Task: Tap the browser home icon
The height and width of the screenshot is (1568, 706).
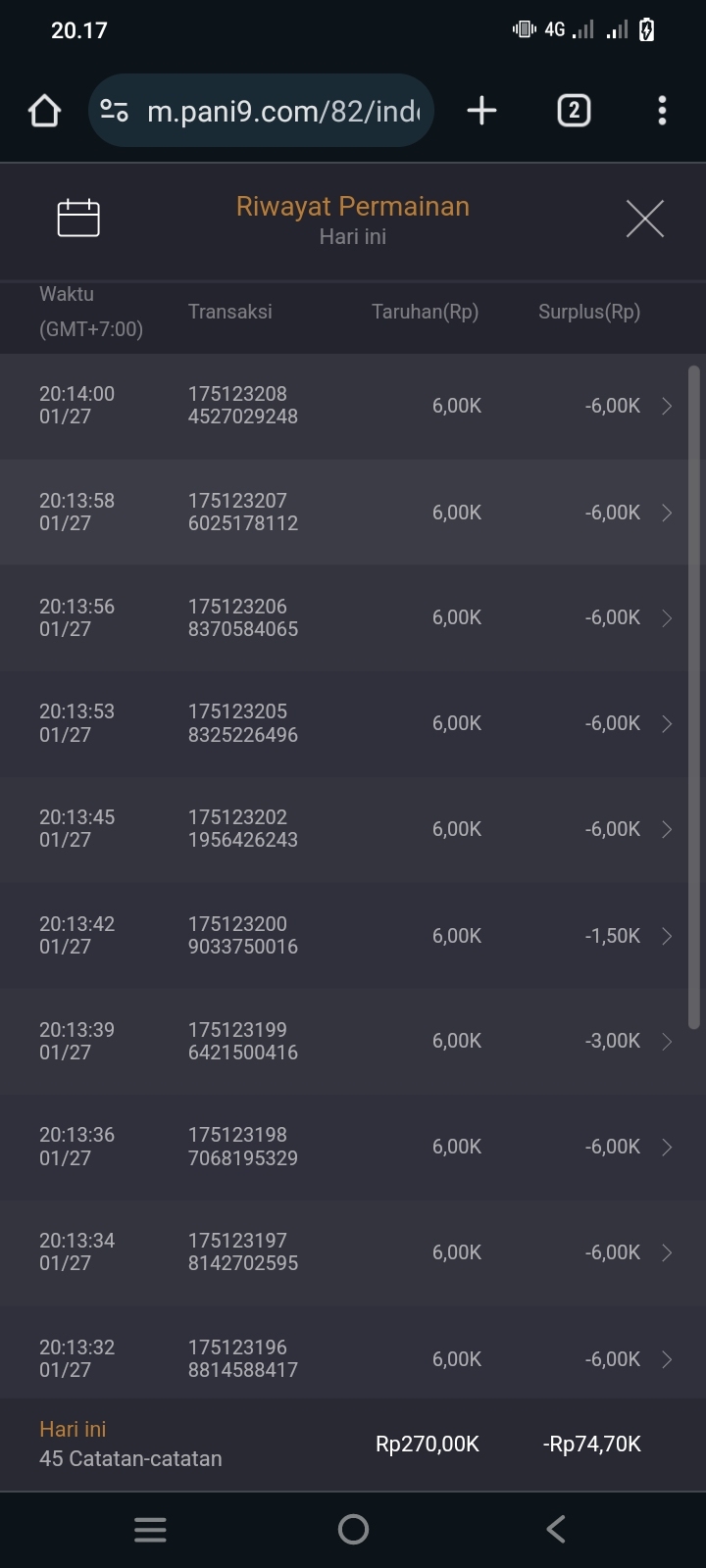Action: (x=44, y=111)
